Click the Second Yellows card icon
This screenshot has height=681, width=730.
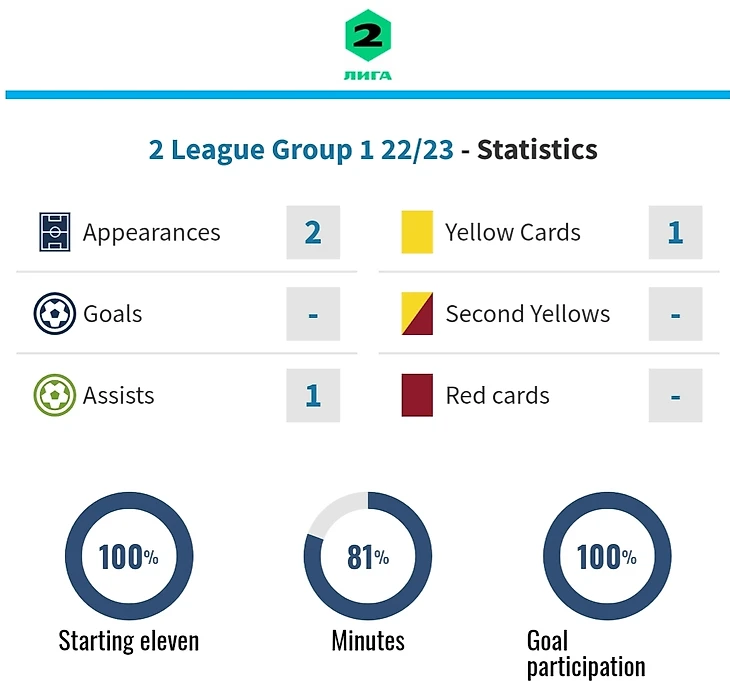[x=417, y=314]
